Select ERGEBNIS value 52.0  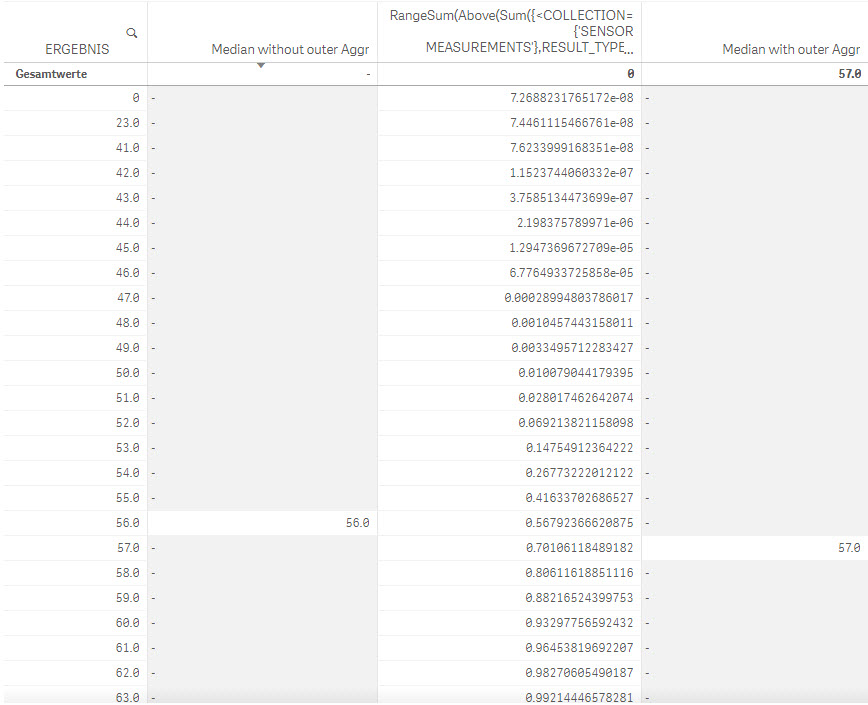tap(128, 423)
